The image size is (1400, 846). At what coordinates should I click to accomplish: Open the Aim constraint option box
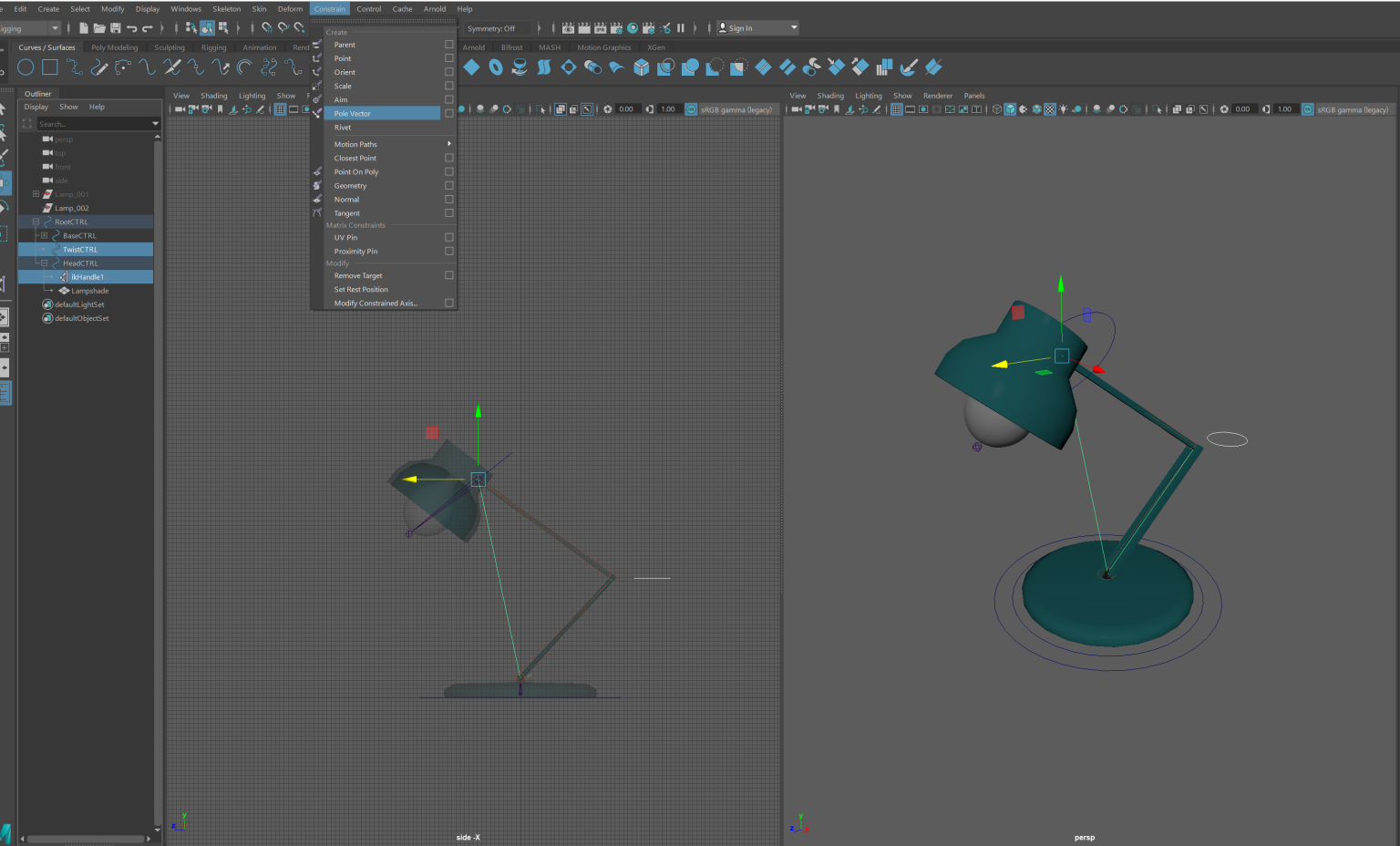point(448,99)
